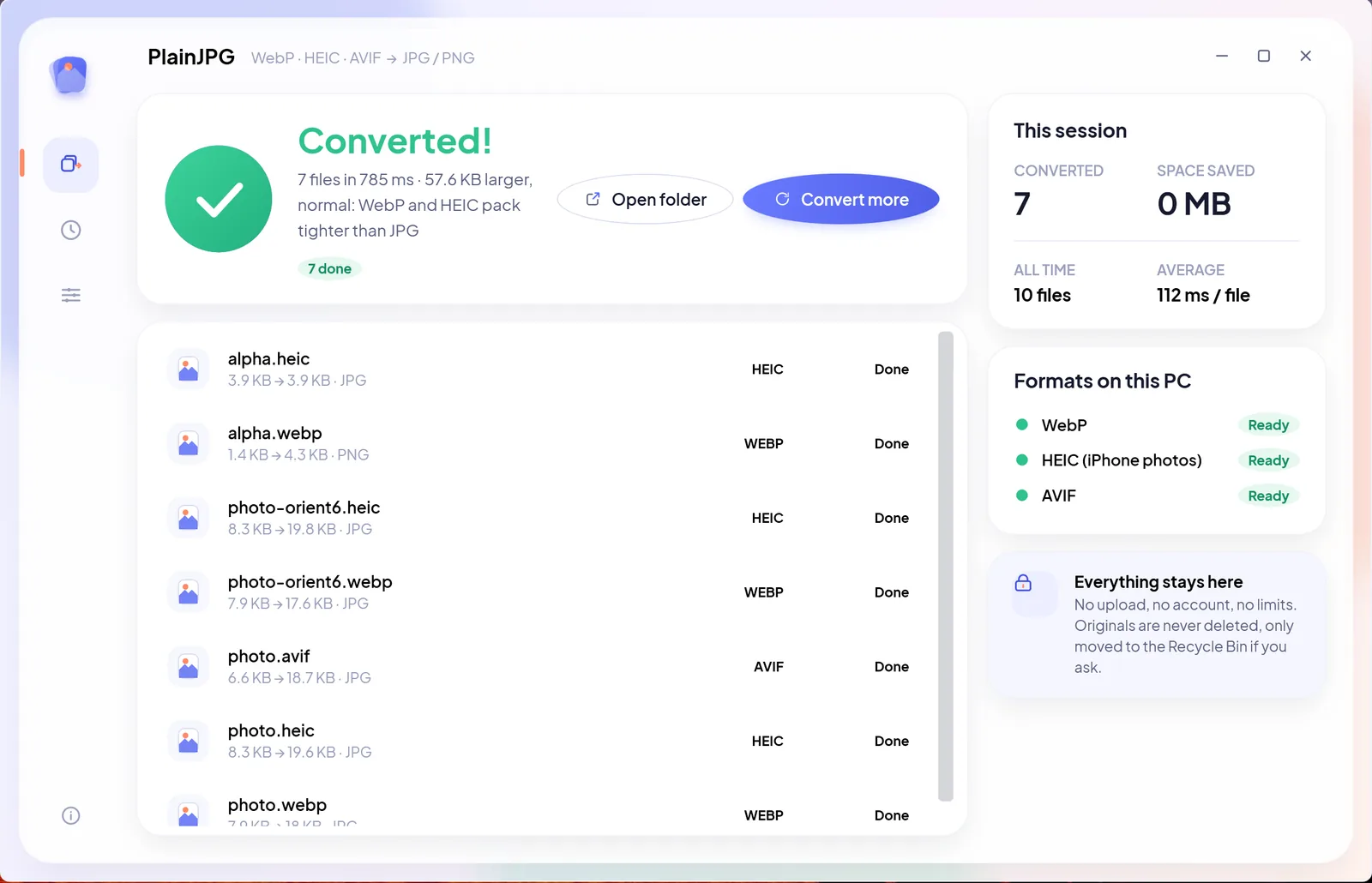The image size is (1372, 883).
Task: Click the 'Converted!' heading
Action: click(395, 141)
